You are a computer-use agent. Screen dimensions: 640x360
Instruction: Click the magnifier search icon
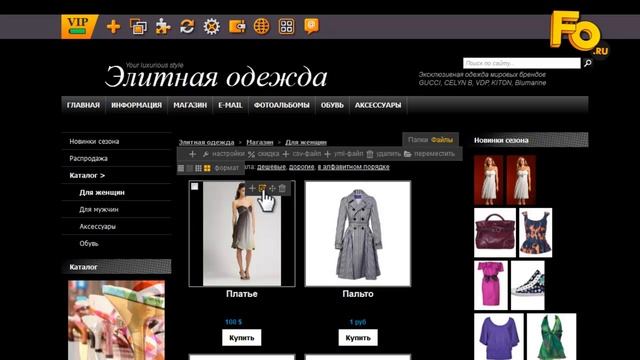(588, 63)
